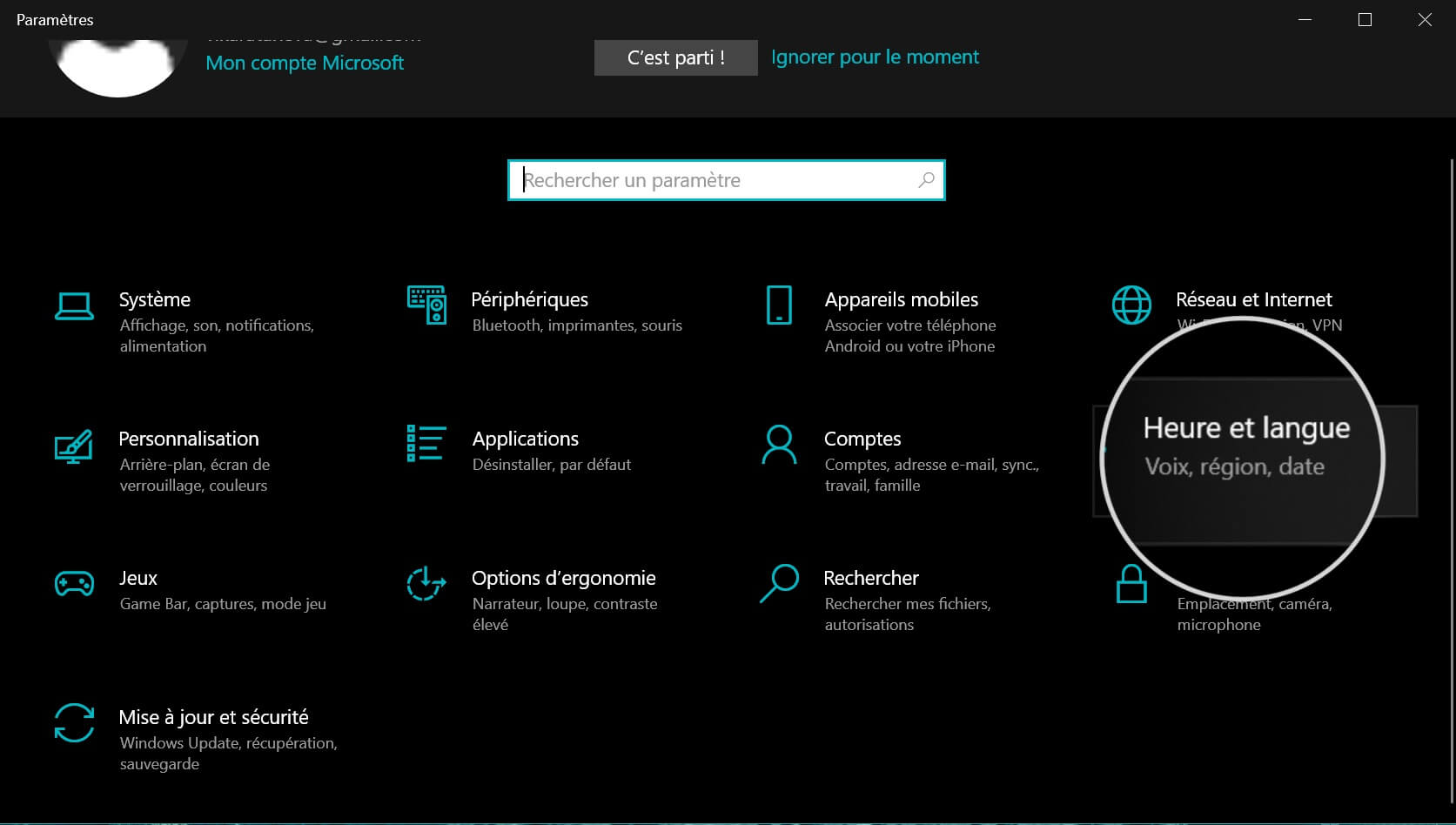Click the search magnifier in the search box
The image size is (1456, 825).
click(x=926, y=180)
